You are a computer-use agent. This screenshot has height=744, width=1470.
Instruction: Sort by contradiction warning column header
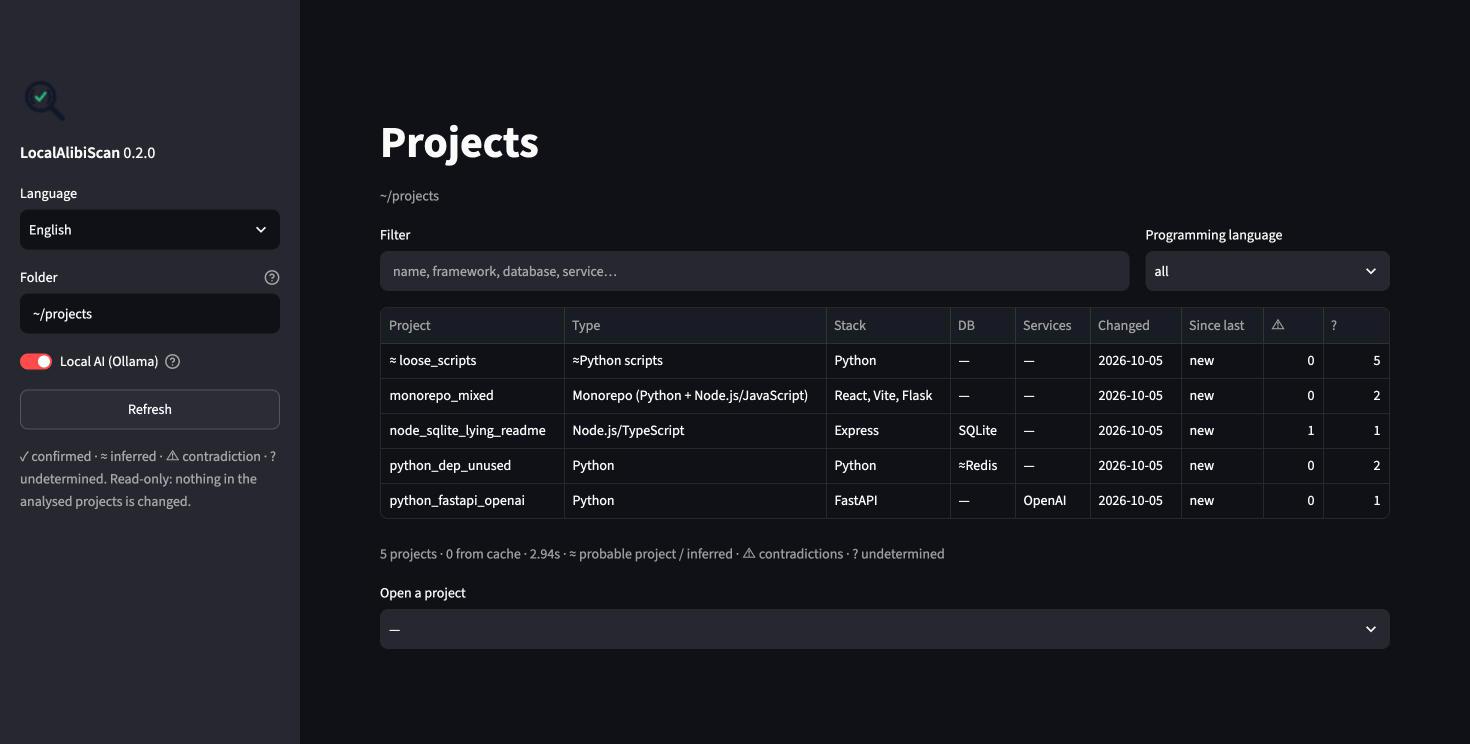coord(1293,326)
